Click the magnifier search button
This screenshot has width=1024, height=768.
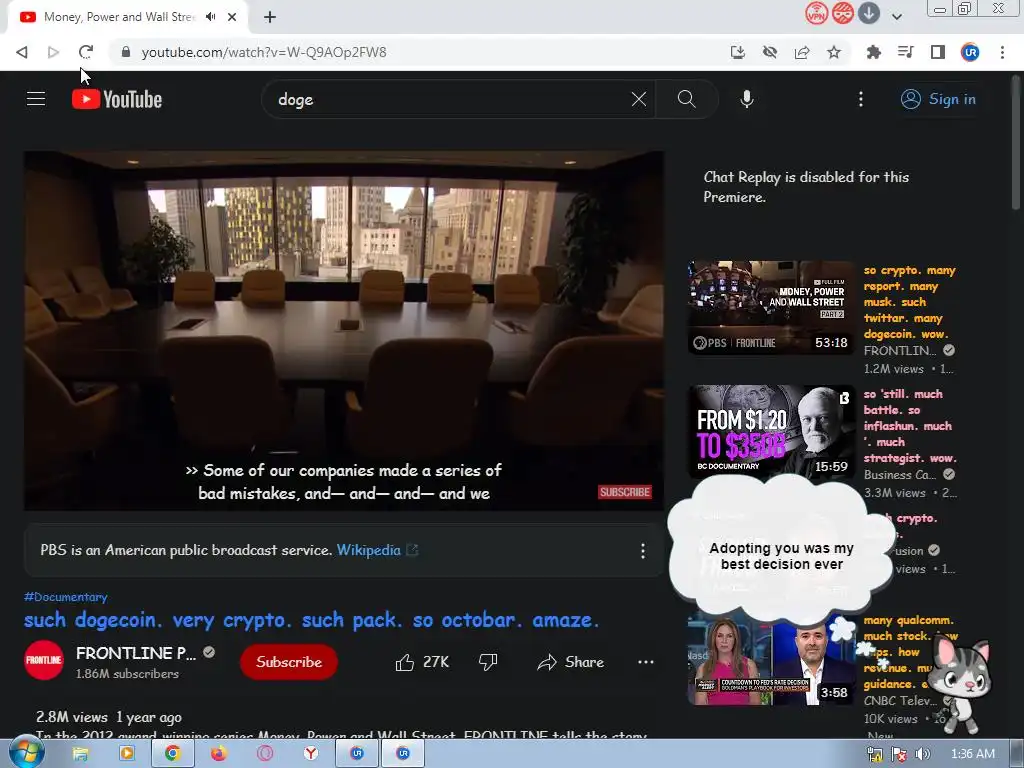686,99
